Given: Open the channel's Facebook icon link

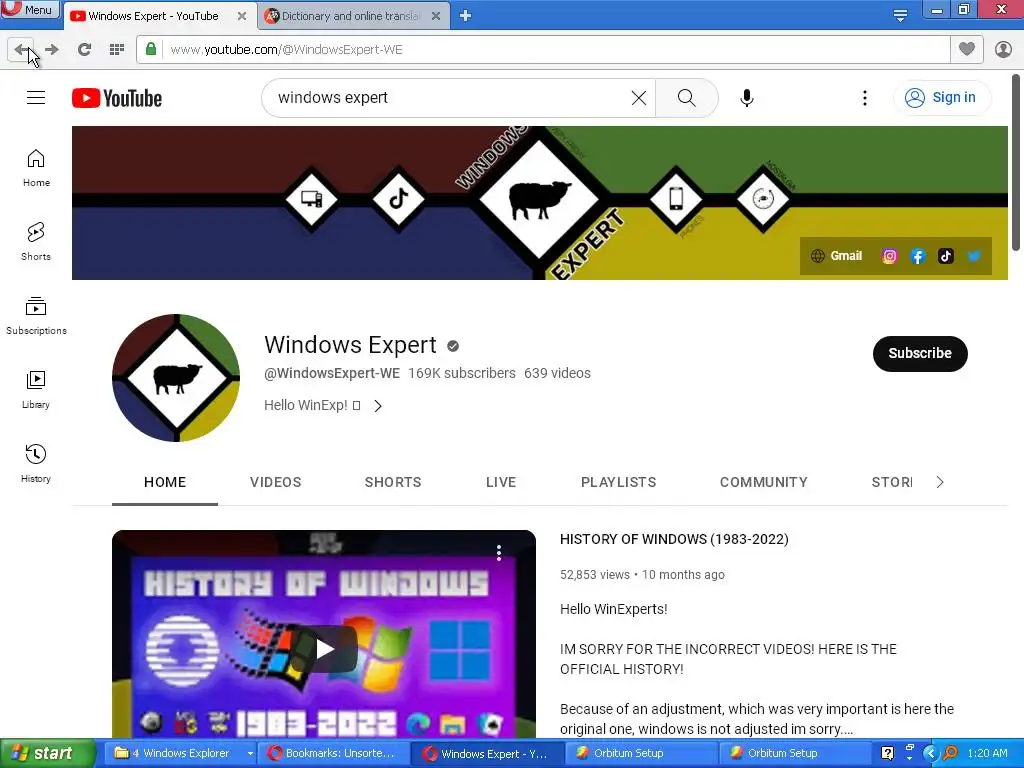Looking at the screenshot, I should pyautogui.click(x=918, y=256).
